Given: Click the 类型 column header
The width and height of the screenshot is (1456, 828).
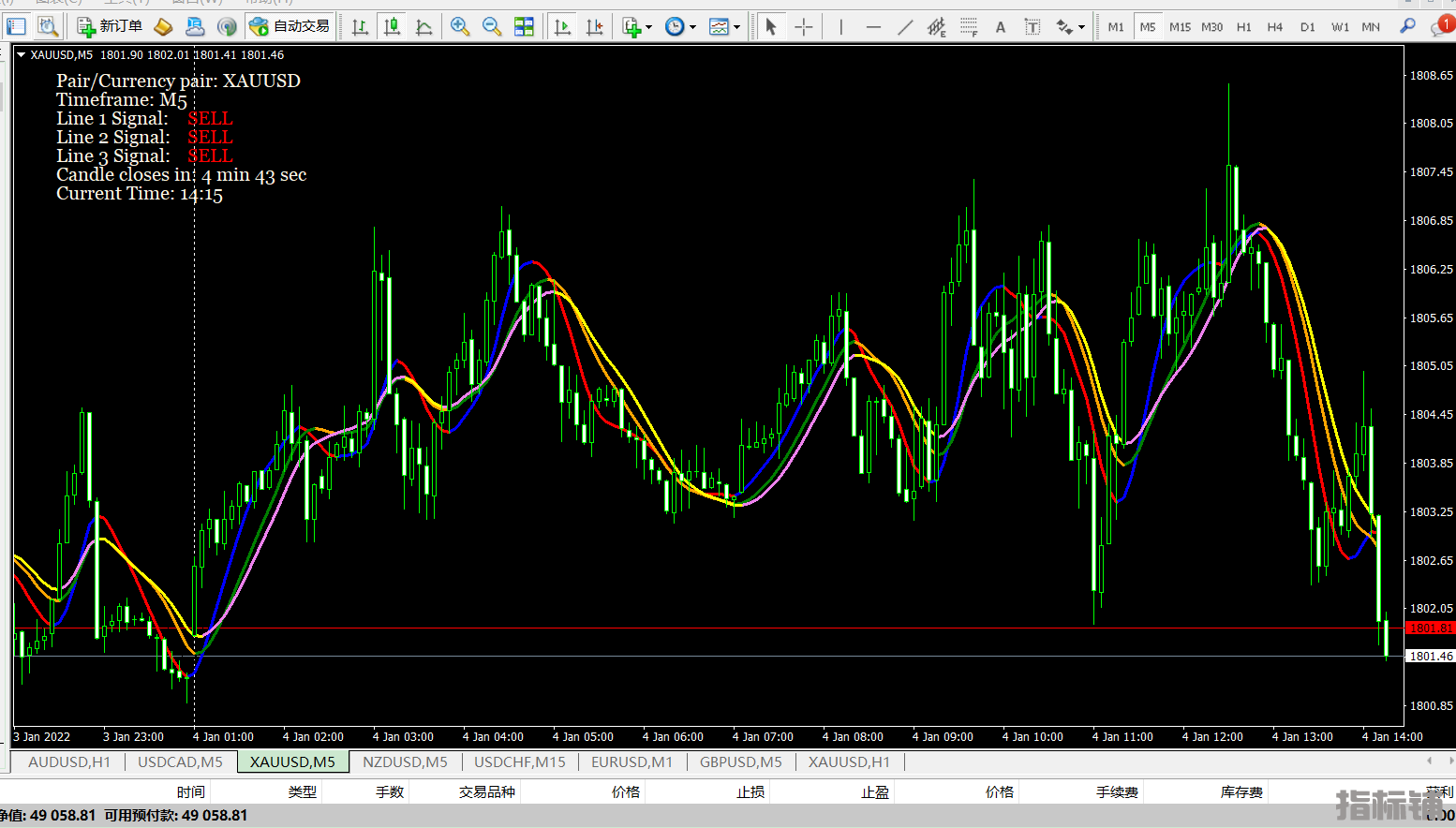Looking at the screenshot, I should [303, 792].
